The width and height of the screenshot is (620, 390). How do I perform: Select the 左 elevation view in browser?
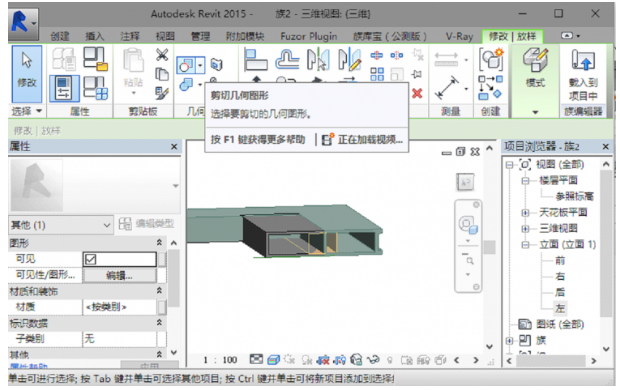coord(560,308)
